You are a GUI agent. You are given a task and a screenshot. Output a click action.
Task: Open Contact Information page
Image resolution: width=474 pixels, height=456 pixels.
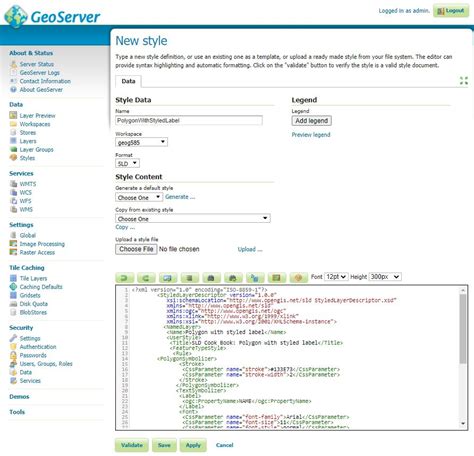(45, 81)
